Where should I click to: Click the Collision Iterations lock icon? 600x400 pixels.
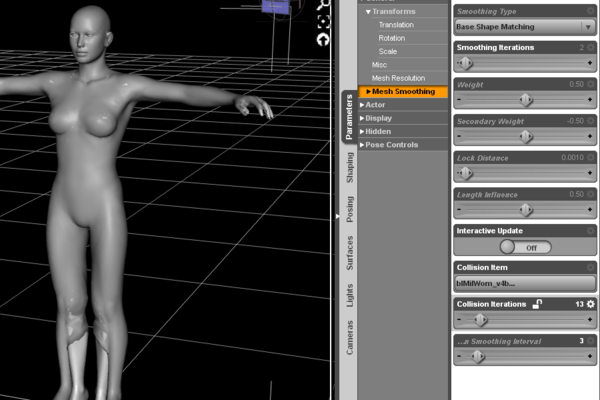point(537,304)
